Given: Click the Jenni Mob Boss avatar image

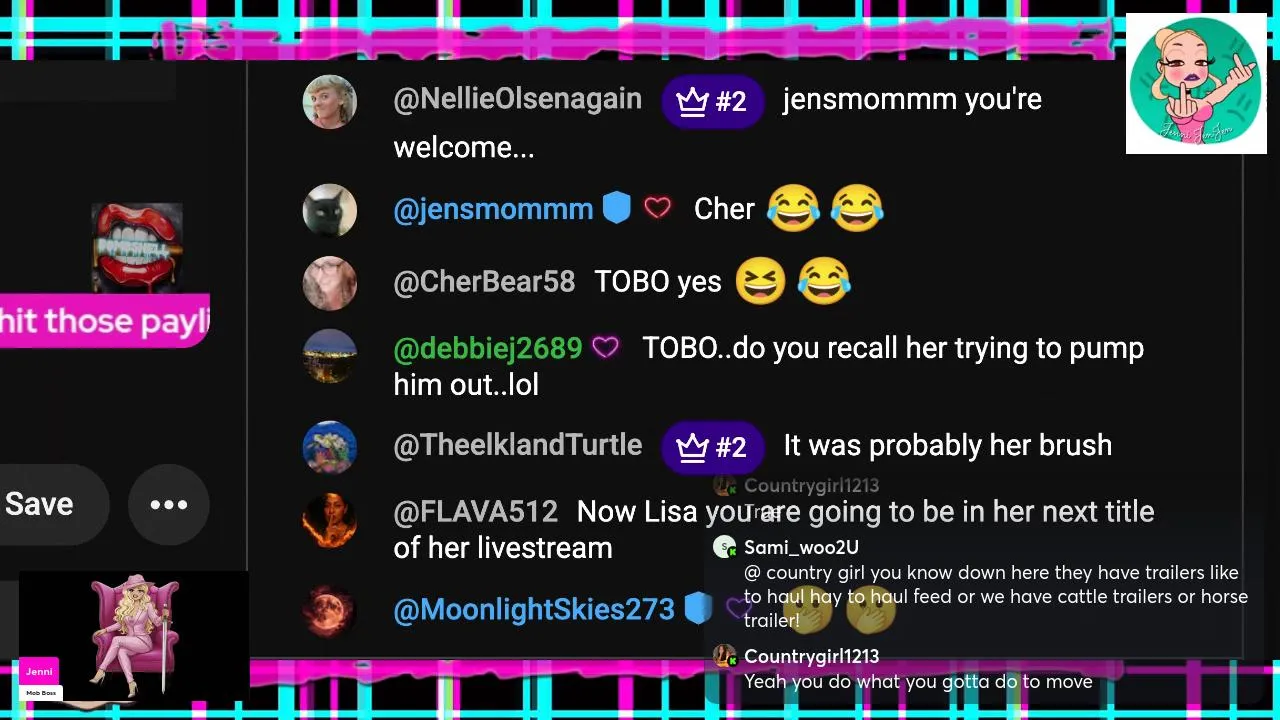Looking at the screenshot, I should coord(134,636).
